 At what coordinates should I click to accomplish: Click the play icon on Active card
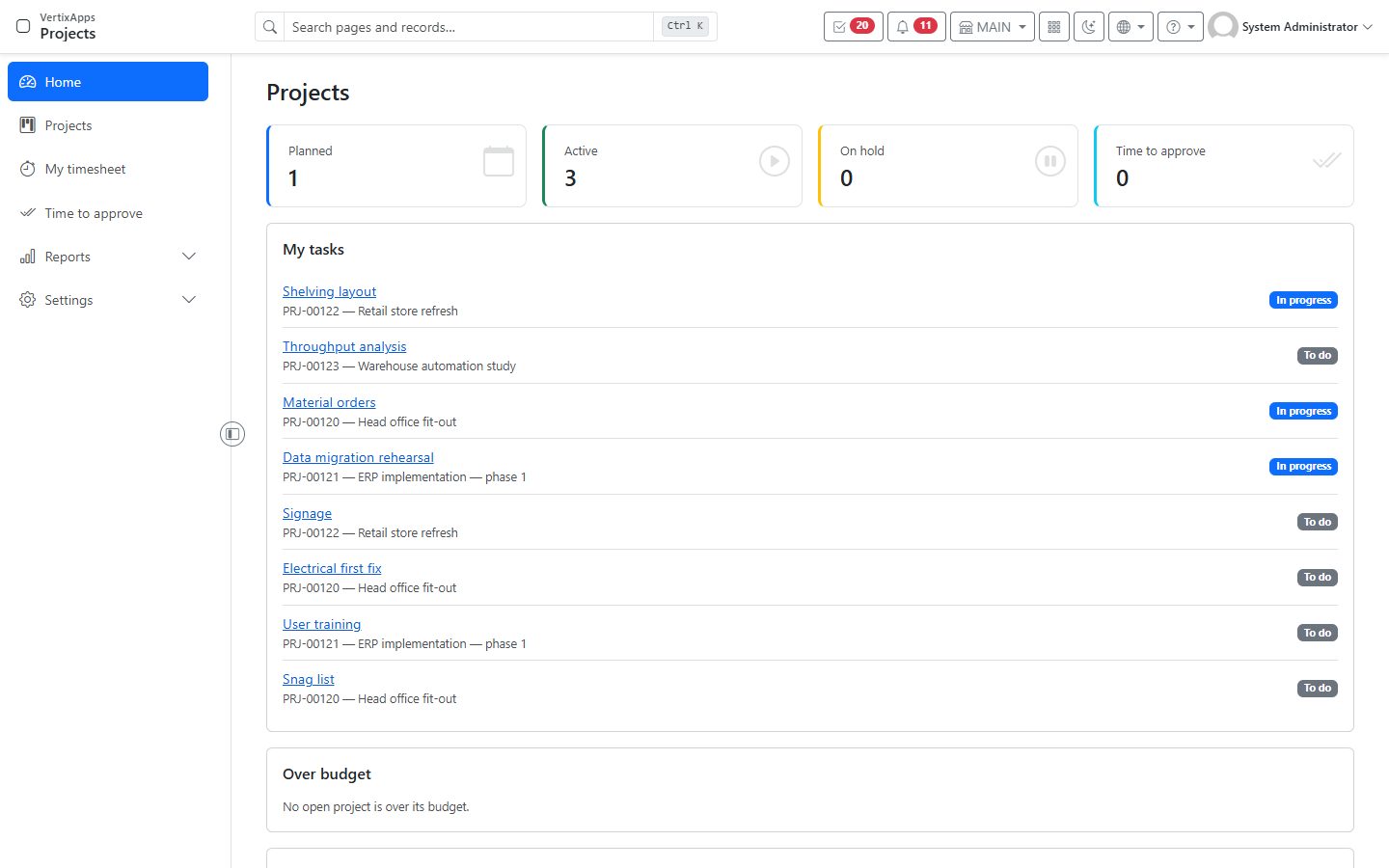pyautogui.click(x=775, y=161)
